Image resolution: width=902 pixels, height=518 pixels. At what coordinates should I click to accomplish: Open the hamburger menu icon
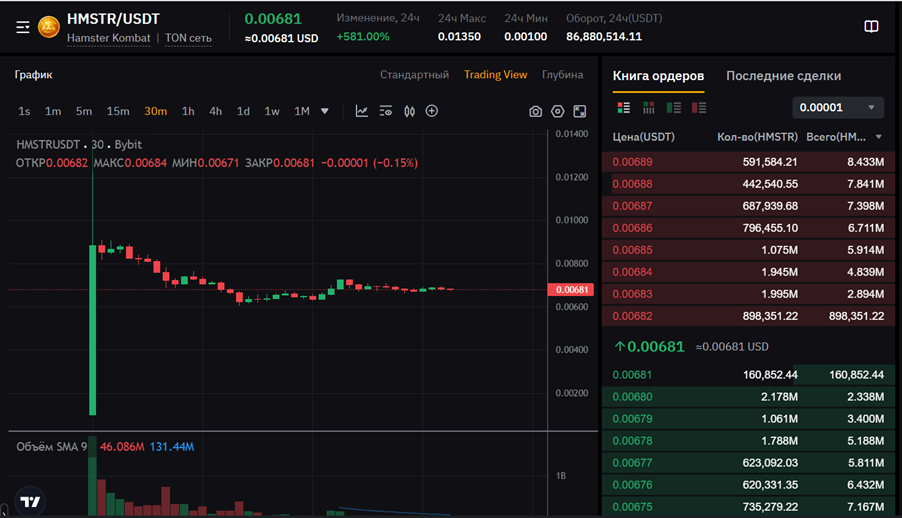point(22,27)
